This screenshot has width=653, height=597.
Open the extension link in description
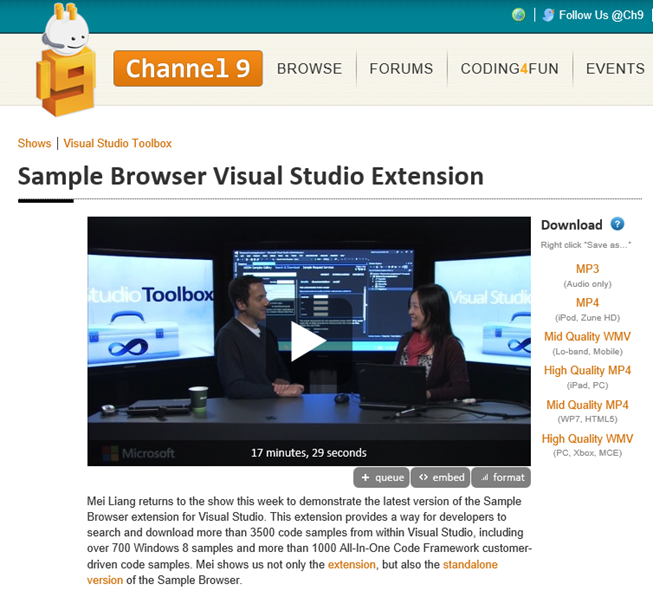(x=351, y=565)
